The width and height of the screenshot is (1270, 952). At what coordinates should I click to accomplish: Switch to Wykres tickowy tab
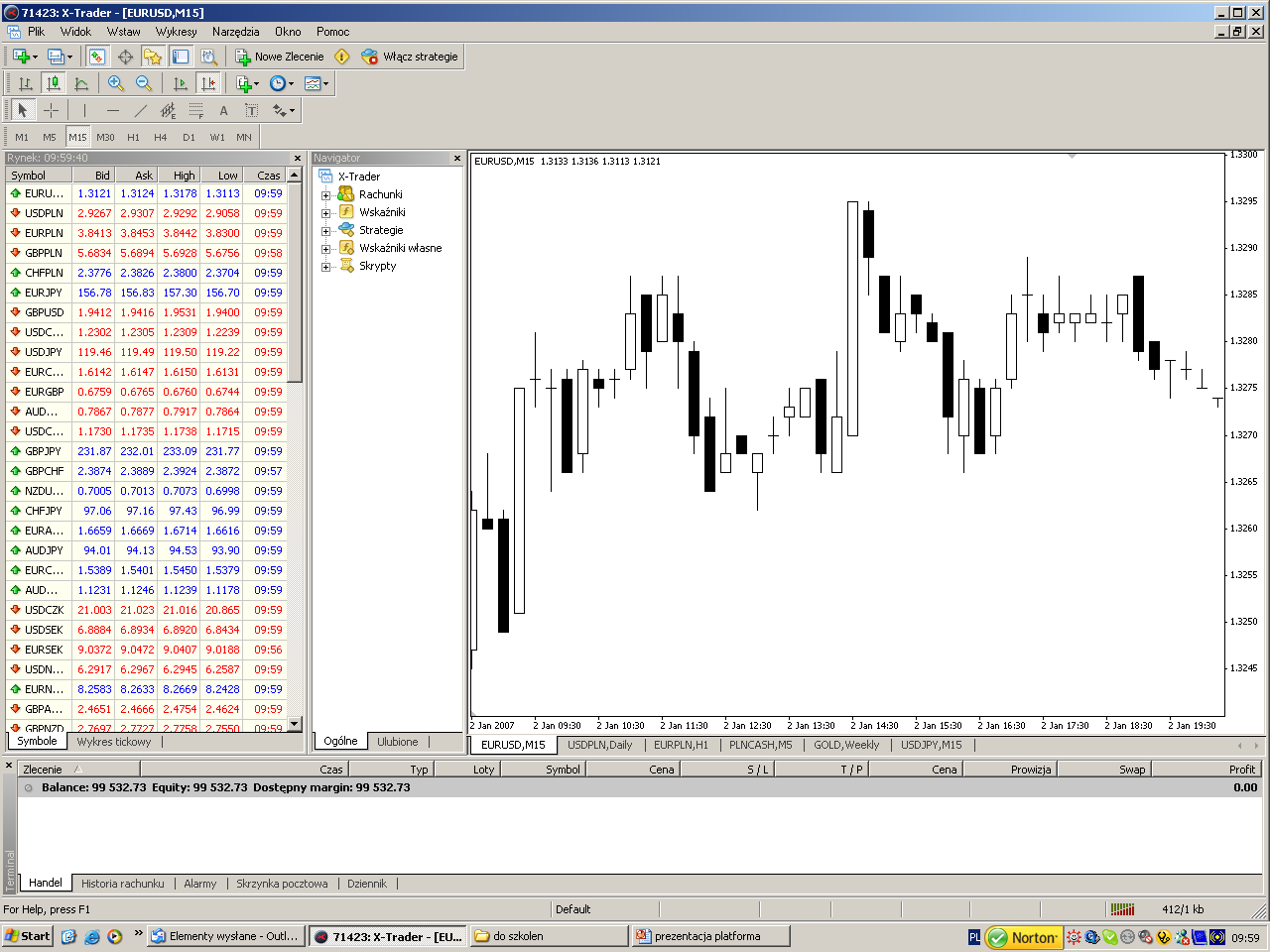coord(114,742)
